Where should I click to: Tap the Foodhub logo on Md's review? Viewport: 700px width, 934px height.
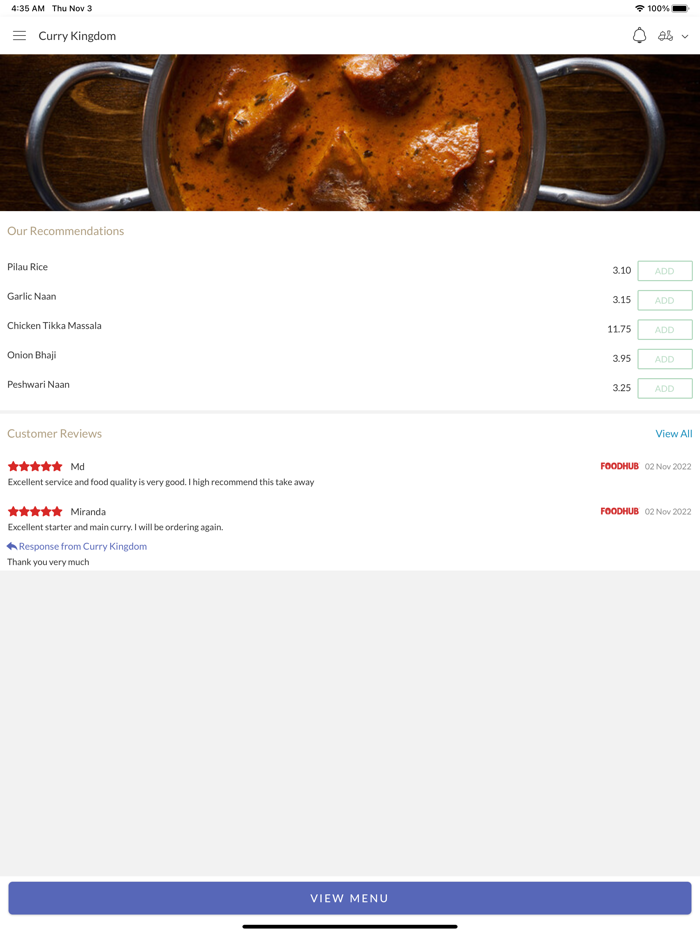[x=619, y=466]
